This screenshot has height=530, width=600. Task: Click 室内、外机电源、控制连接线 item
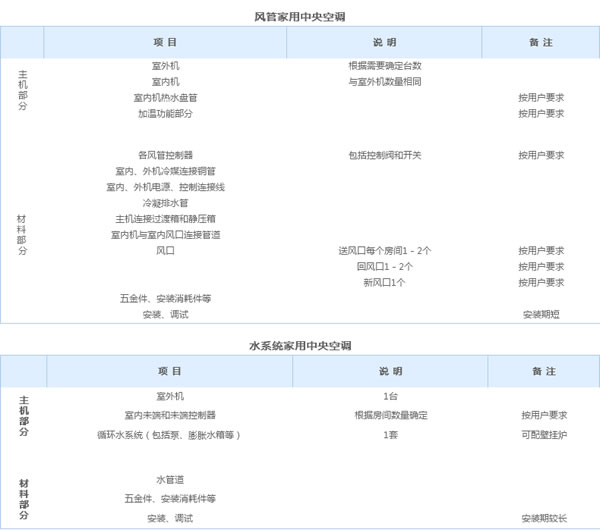[x=165, y=187]
